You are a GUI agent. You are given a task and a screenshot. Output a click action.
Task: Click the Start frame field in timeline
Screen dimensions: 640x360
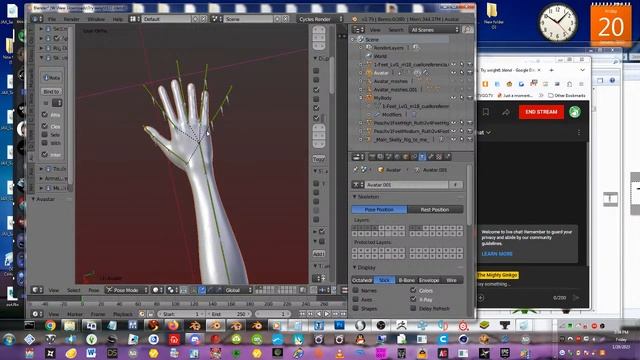click(x=181, y=314)
